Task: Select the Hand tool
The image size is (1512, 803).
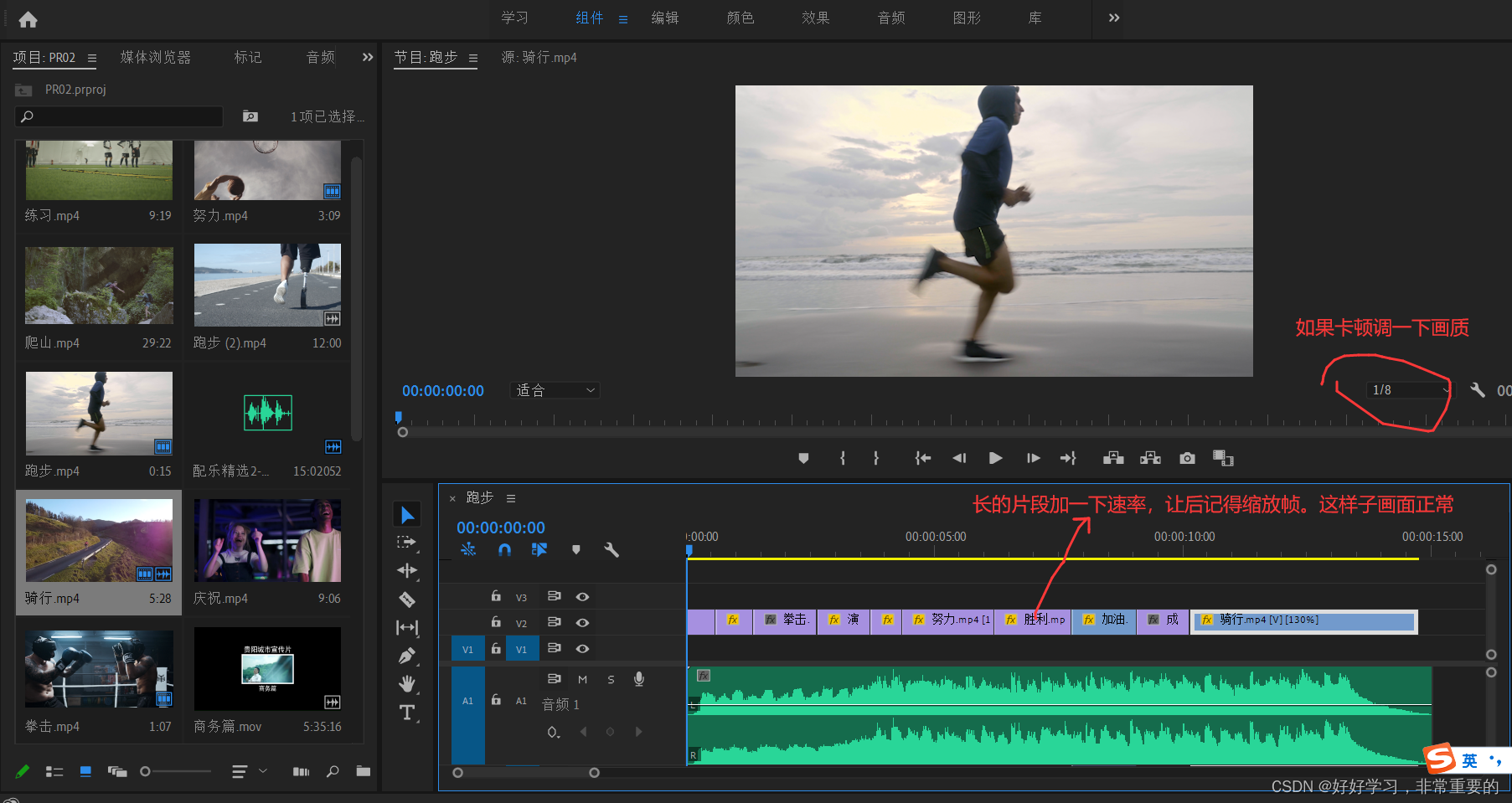Action: (x=407, y=684)
